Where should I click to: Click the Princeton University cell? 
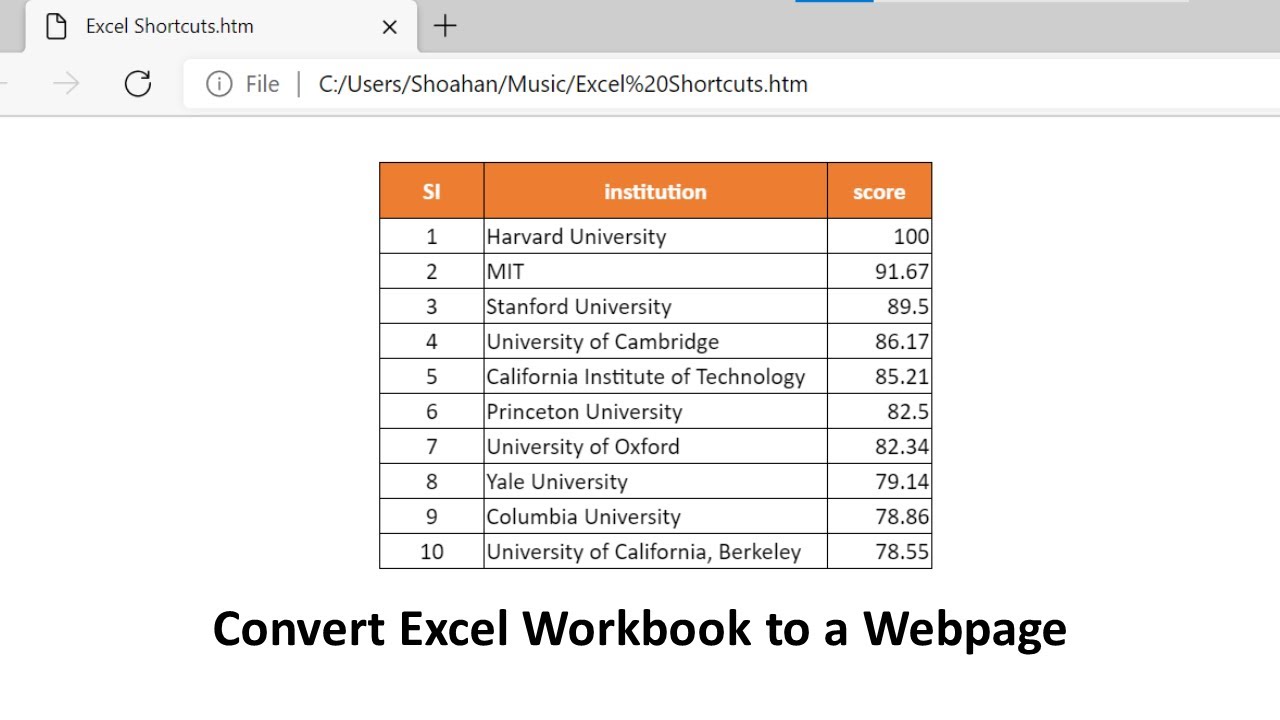(656, 412)
